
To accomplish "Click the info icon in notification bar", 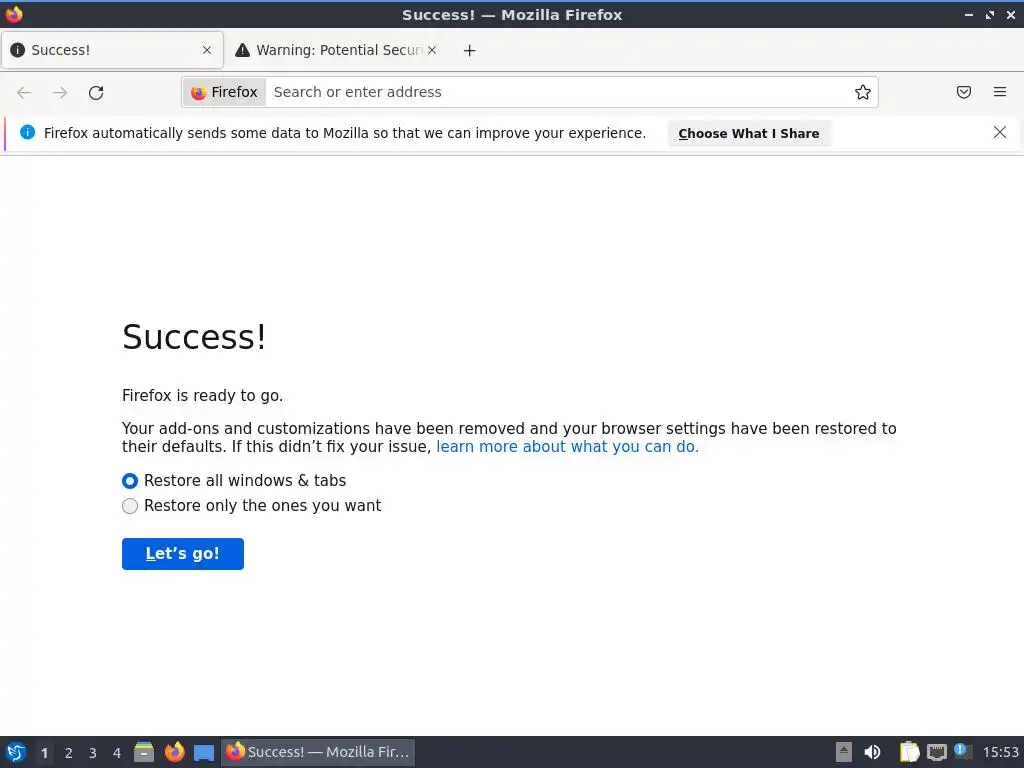I will [27, 133].
